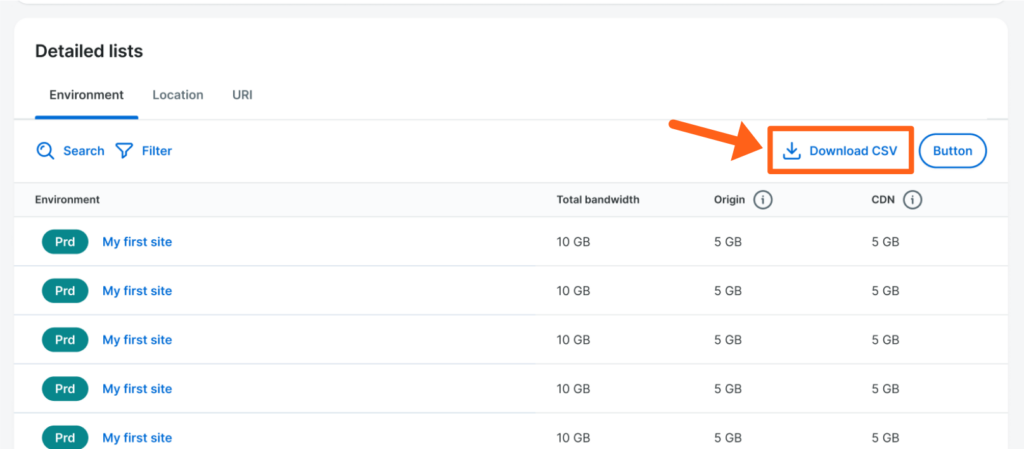Click the Prd badge in third row
The image size is (1024, 449).
click(65, 340)
